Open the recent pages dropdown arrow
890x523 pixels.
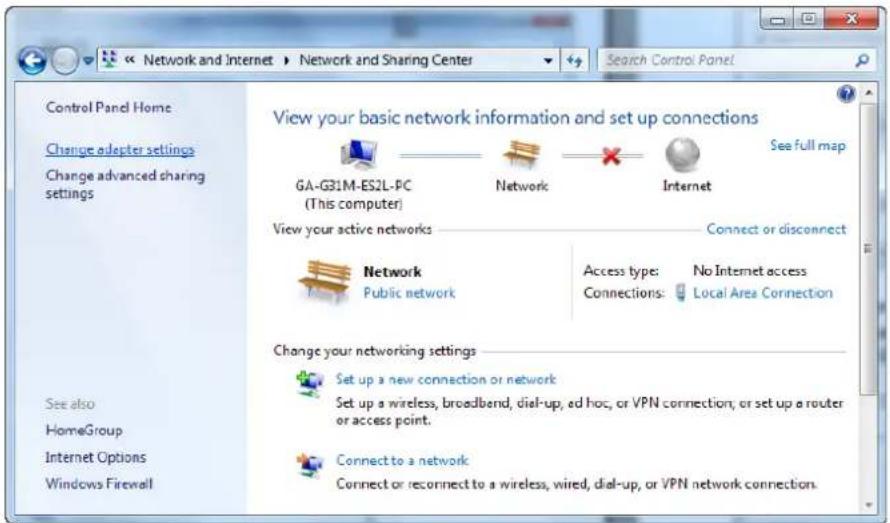point(87,61)
